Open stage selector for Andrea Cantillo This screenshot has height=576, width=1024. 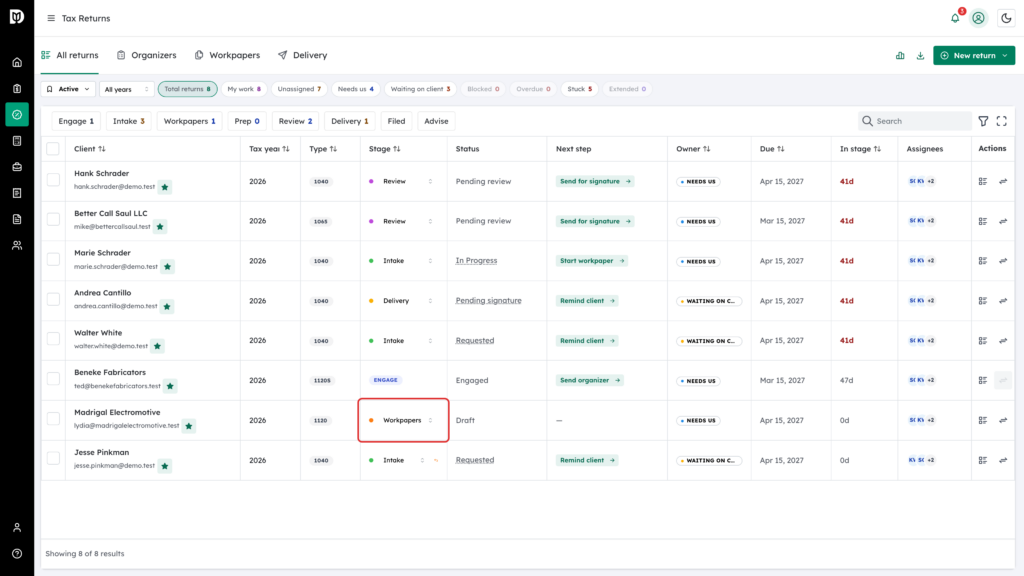point(400,301)
